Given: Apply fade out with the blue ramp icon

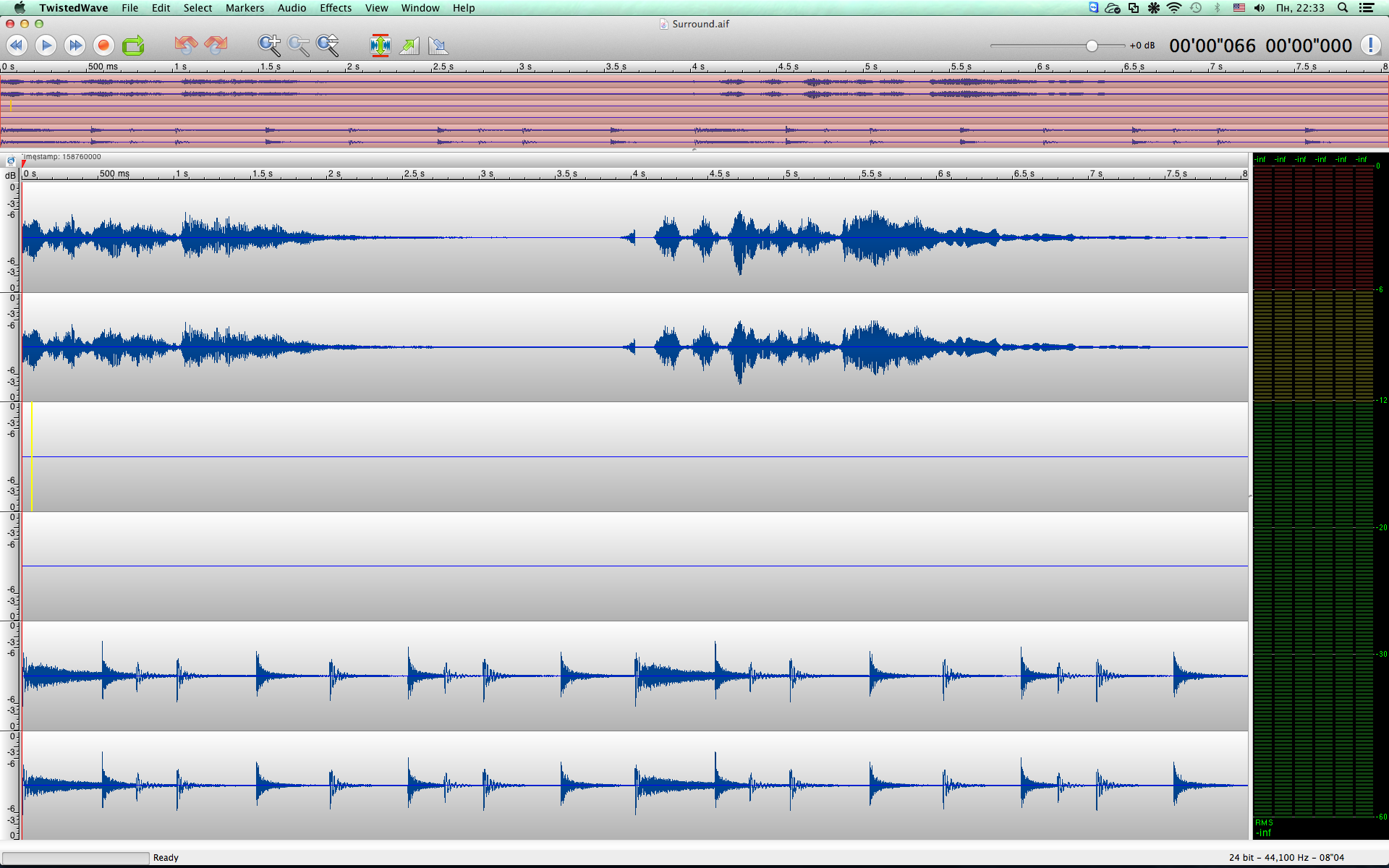Looking at the screenshot, I should click(x=438, y=46).
